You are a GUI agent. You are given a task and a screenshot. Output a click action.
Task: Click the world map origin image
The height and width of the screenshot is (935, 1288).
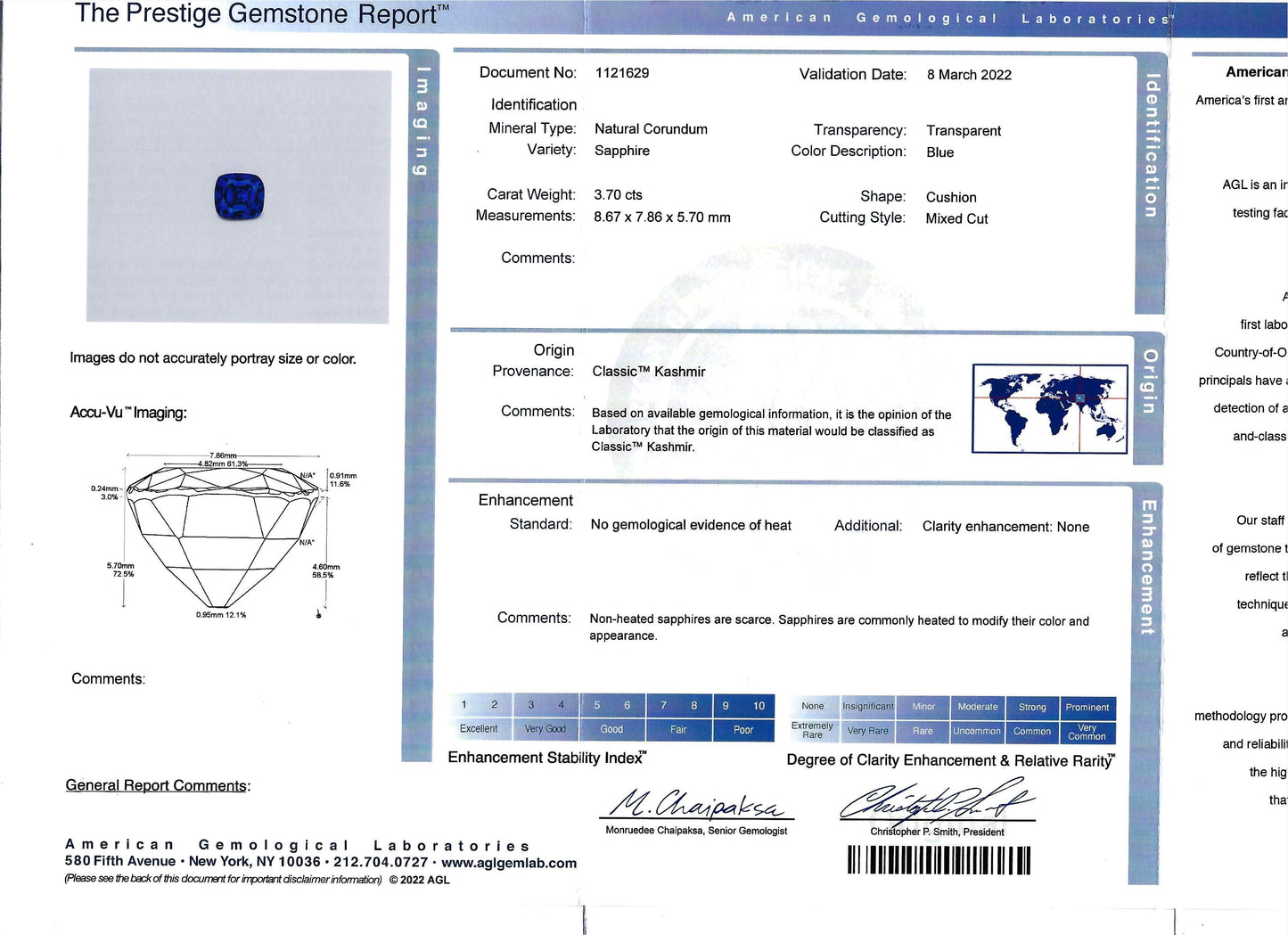coord(1049,409)
